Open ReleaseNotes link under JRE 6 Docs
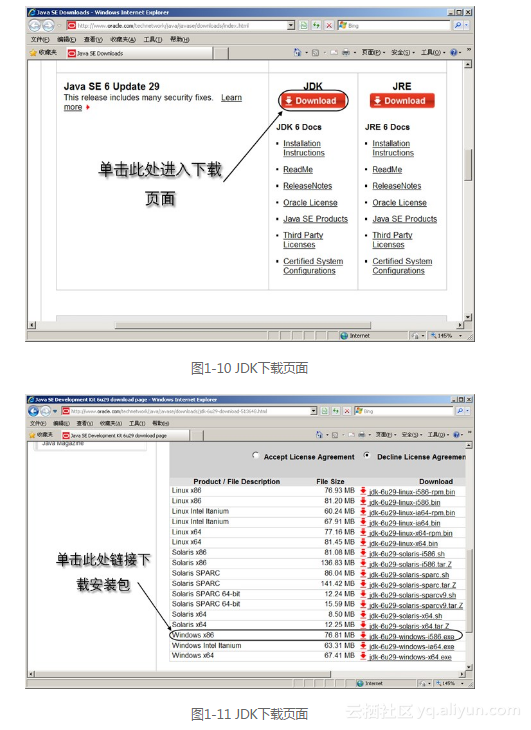Viewport: 531px width, 730px height. coord(397,186)
